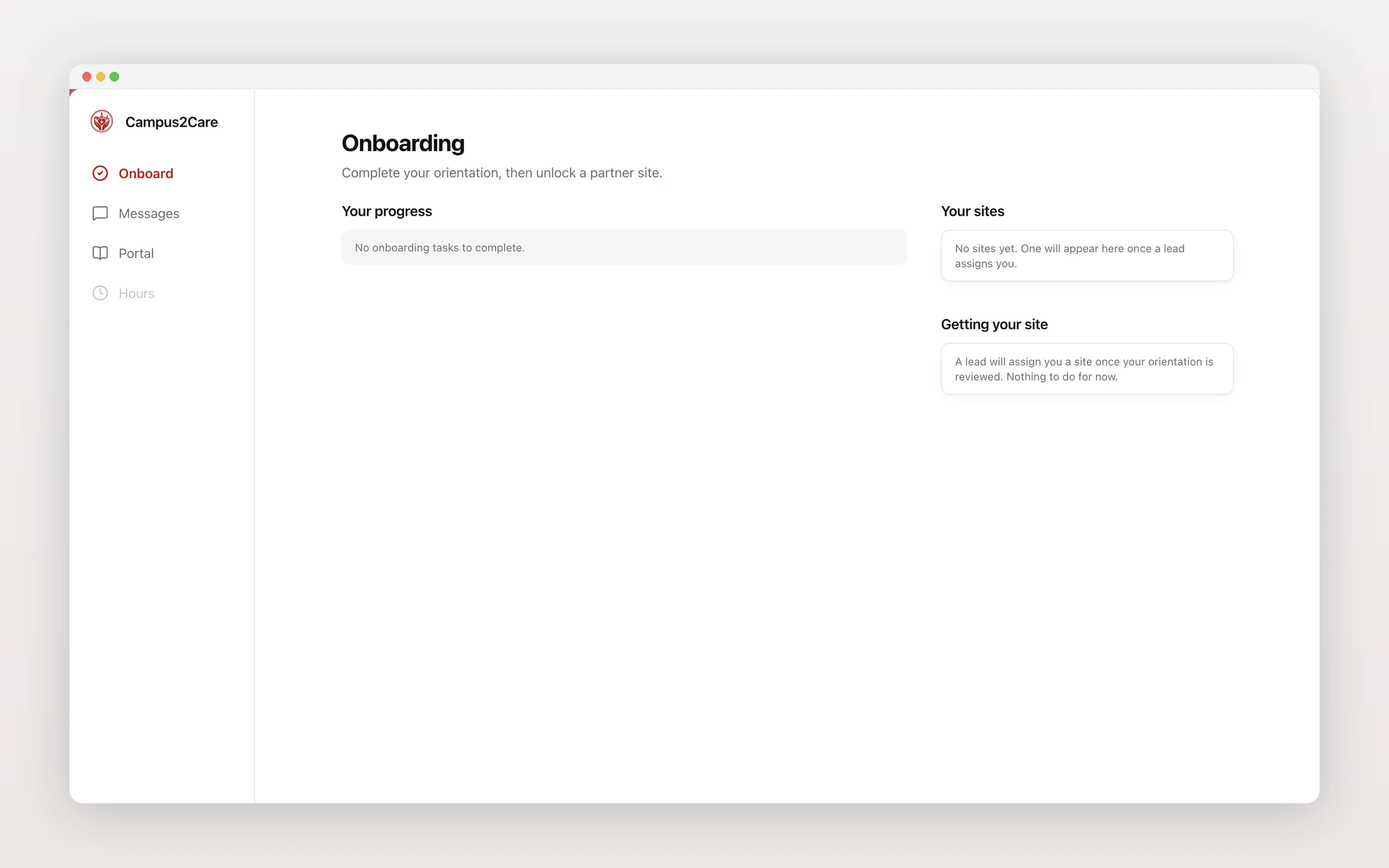
Task: Click the "No sites yet" card
Action: [x=1087, y=256]
